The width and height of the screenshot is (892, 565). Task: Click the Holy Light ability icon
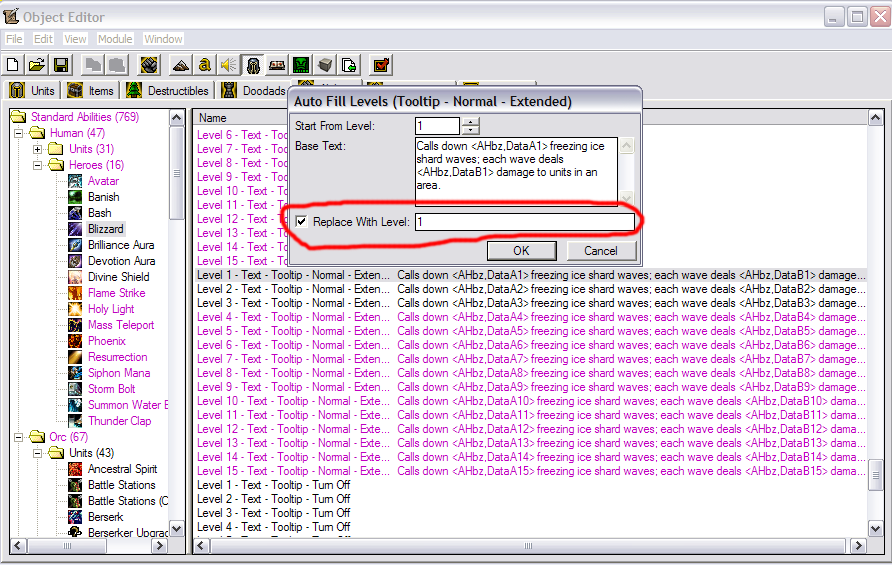point(75,309)
